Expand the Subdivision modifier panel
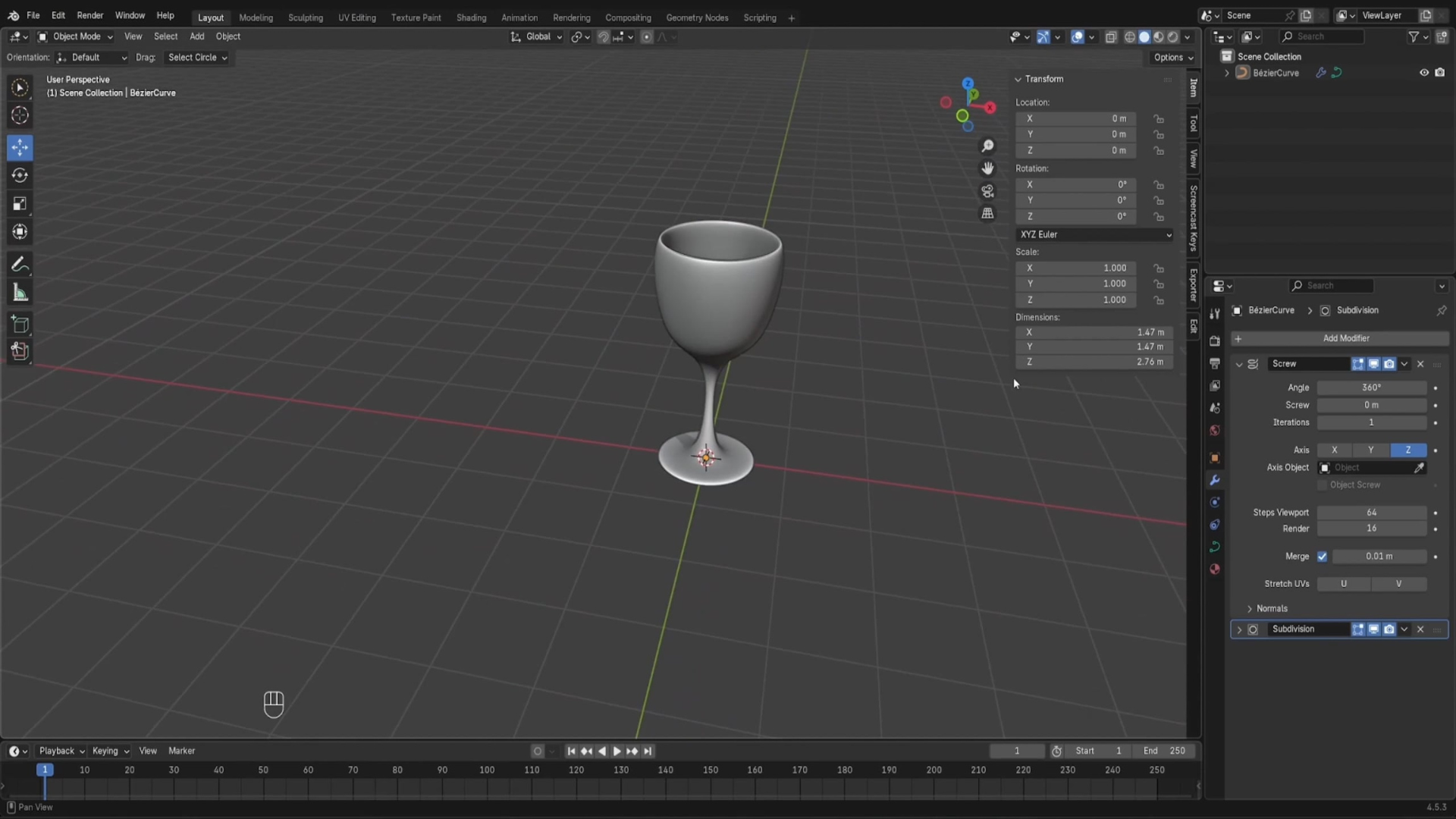 (1239, 629)
